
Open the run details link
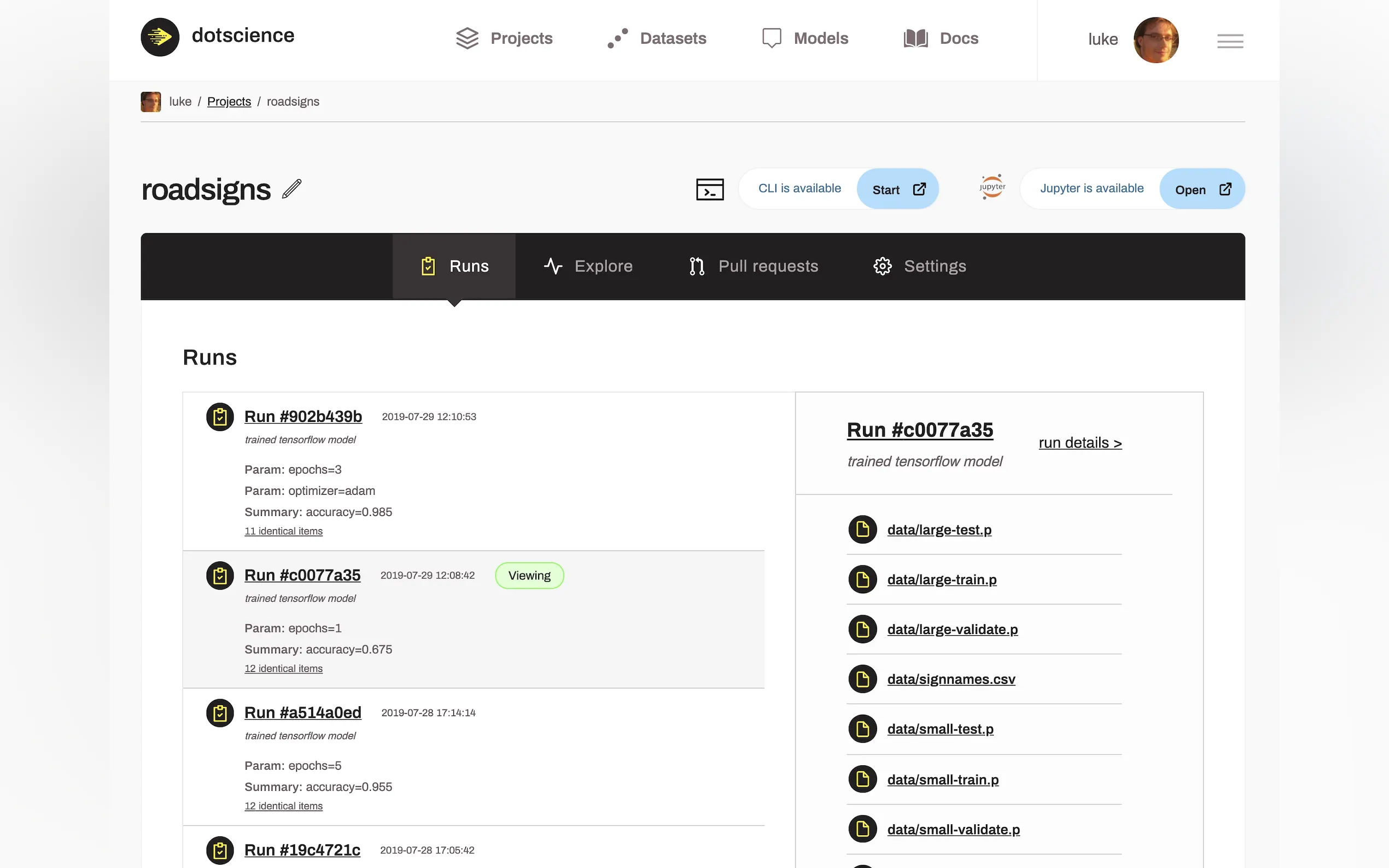click(1079, 443)
